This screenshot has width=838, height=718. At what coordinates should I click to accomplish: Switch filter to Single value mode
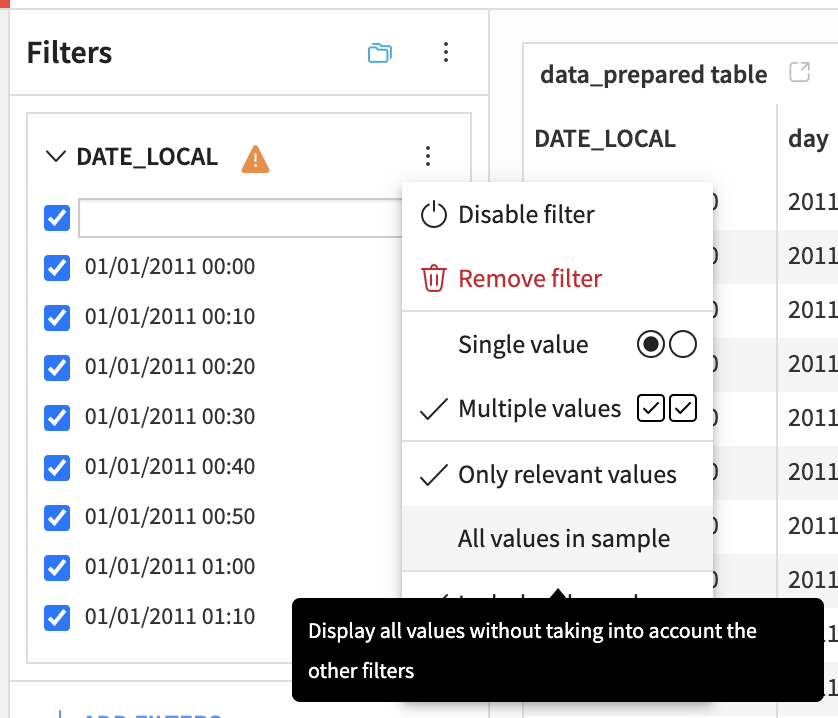pos(557,344)
